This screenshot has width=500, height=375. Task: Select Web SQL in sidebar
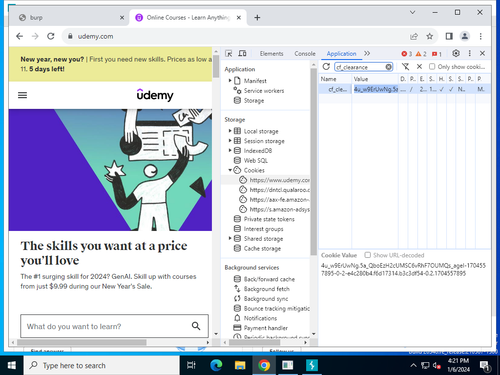click(x=255, y=160)
